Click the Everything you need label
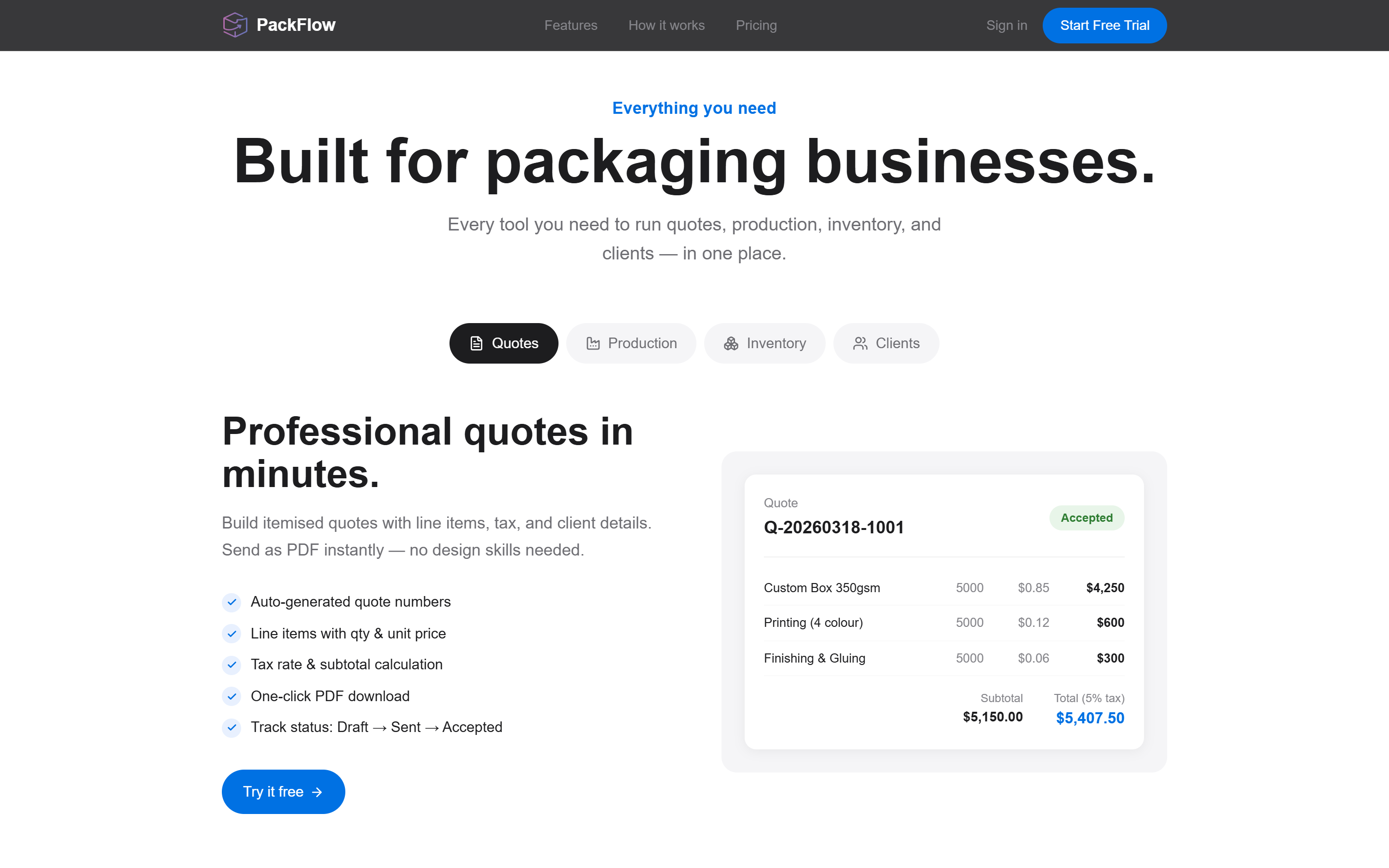The image size is (1389, 868). [x=694, y=108]
